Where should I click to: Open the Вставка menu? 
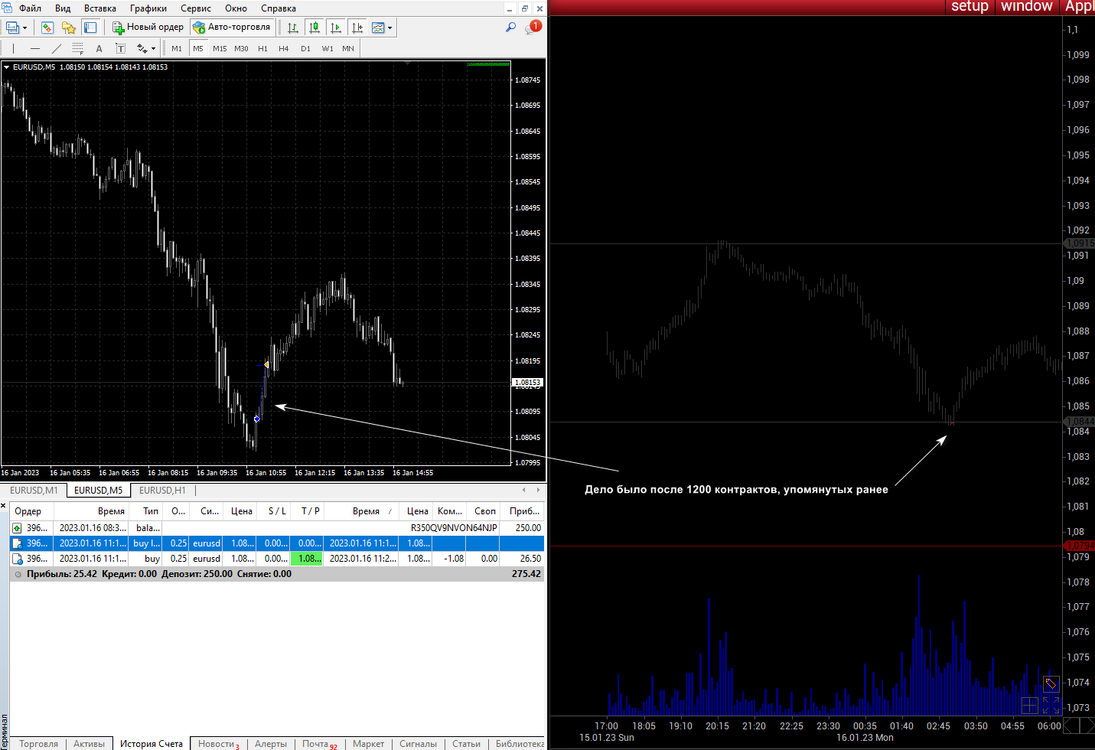[x=100, y=8]
